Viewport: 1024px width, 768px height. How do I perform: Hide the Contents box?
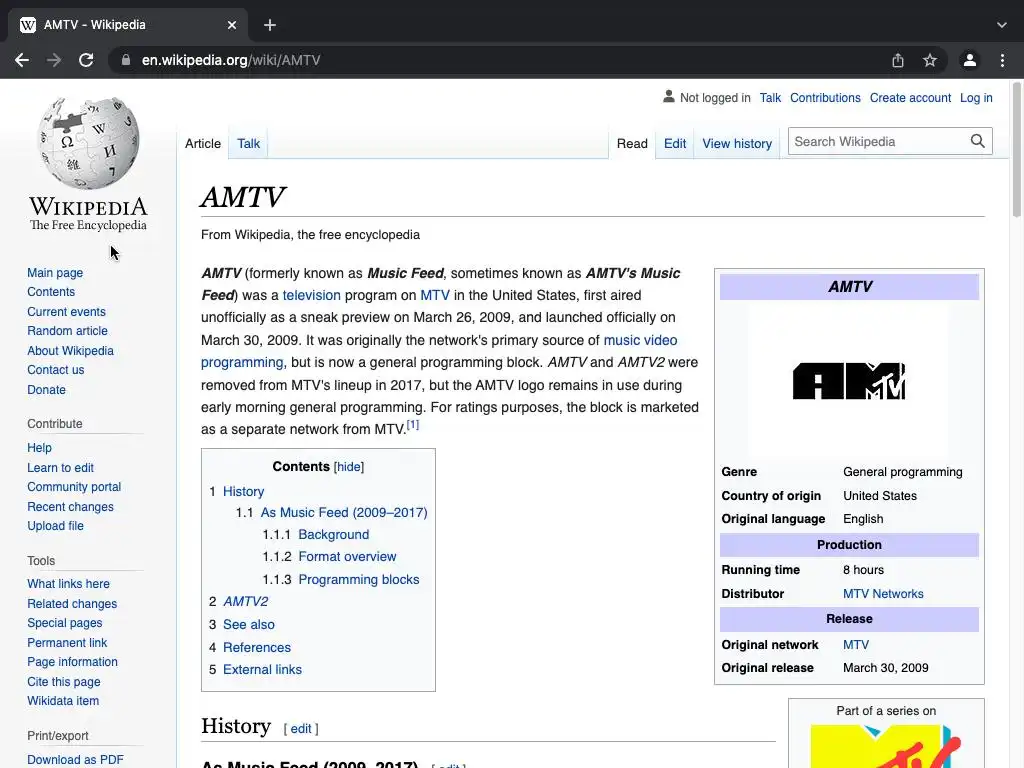pyautogui.click(x=349, y=467)
